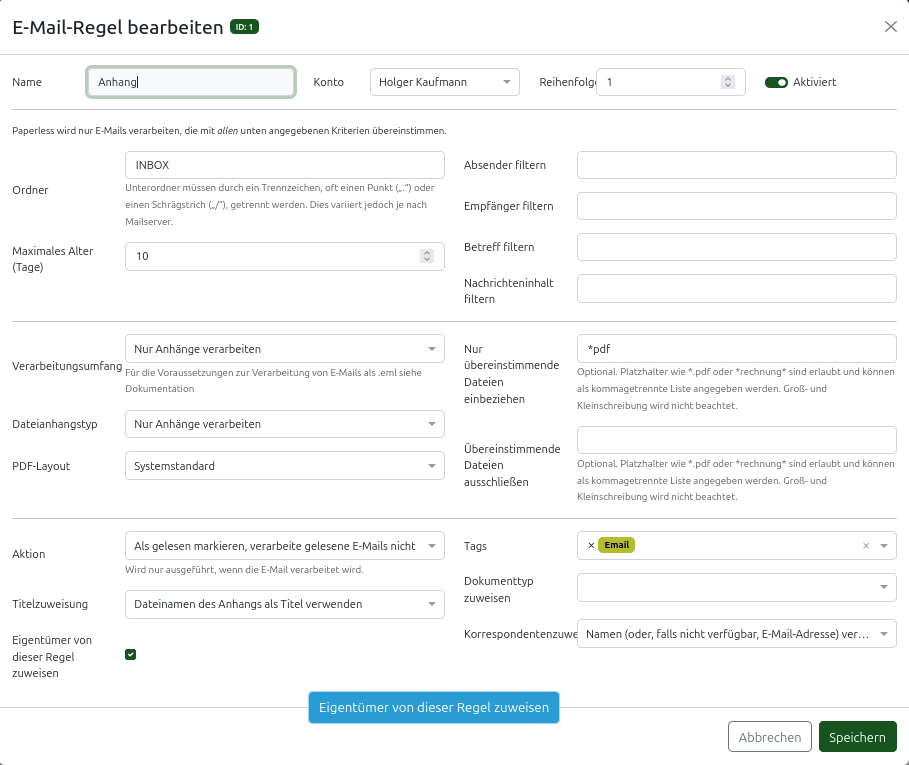Expand the Korrespondentenzuweisung dropdown
Screen dimensions: 909x765
point(736,633)
